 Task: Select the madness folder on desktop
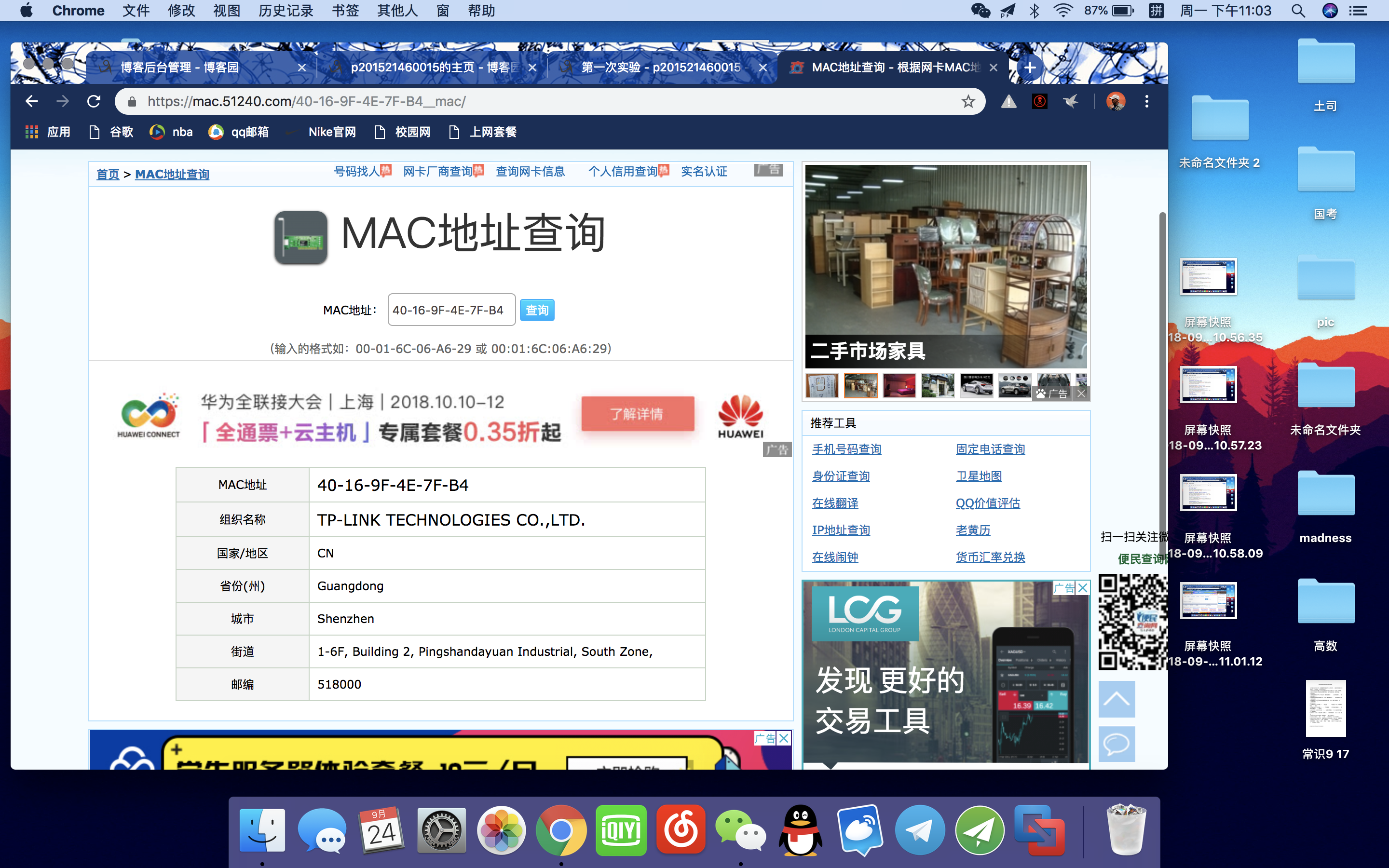tap(1325, 507)
